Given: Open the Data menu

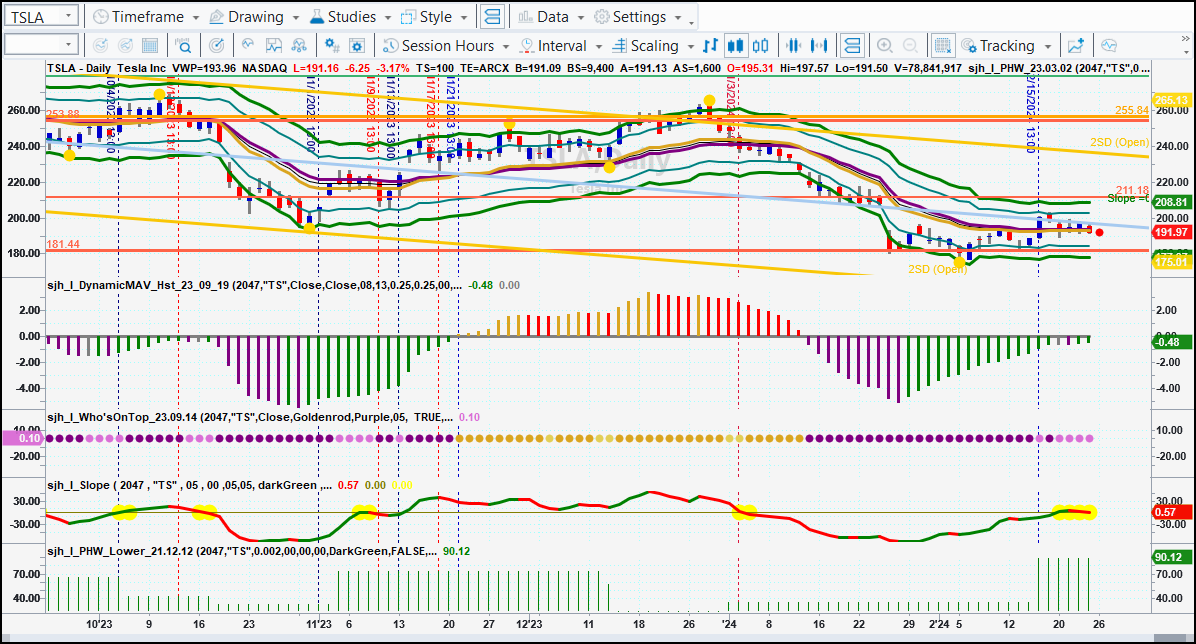Looking at the screenshot, I should click(551, 17).
